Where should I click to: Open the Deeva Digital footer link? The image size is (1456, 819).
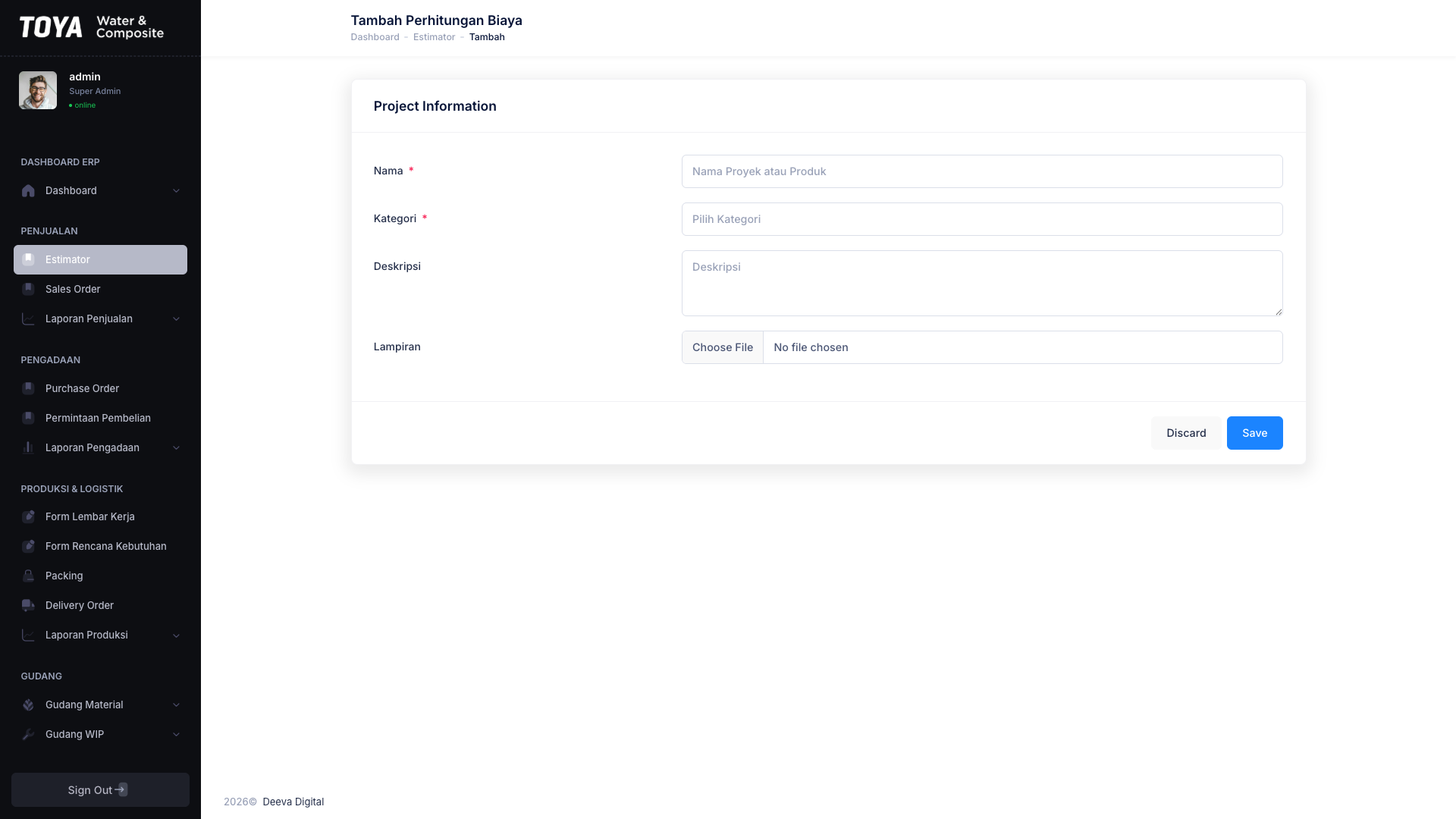[x=293, y=802]
